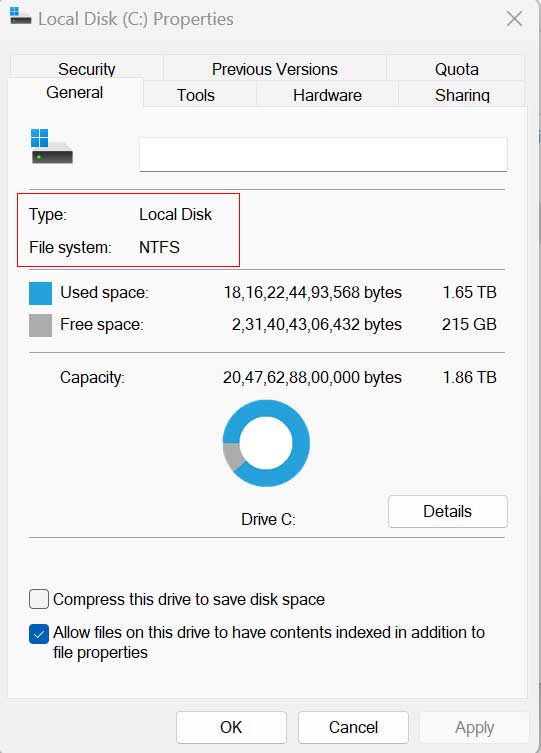The image size is (541, 753).
Task: Click the drive label text field
Action: point(323,154)
